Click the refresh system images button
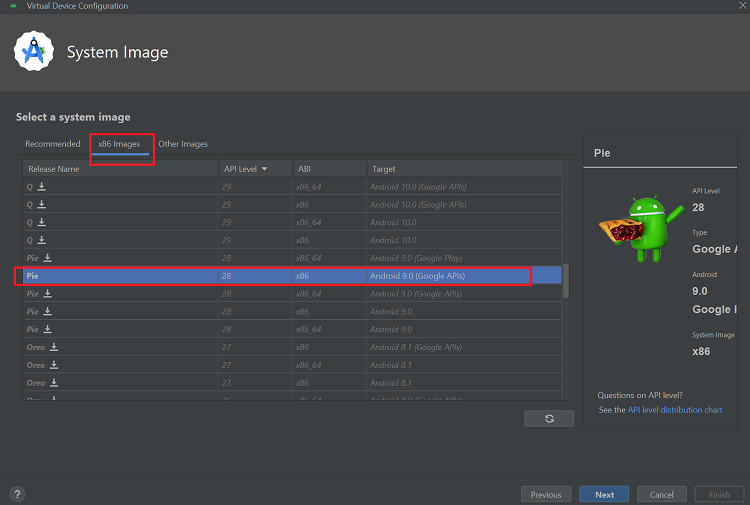Screen dimensions: 750x505 coord(549,418)
